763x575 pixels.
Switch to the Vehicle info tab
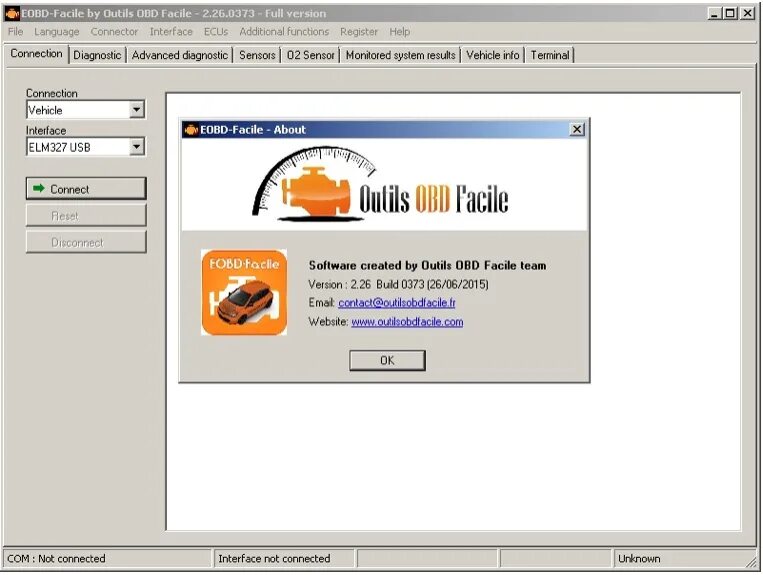492,55
